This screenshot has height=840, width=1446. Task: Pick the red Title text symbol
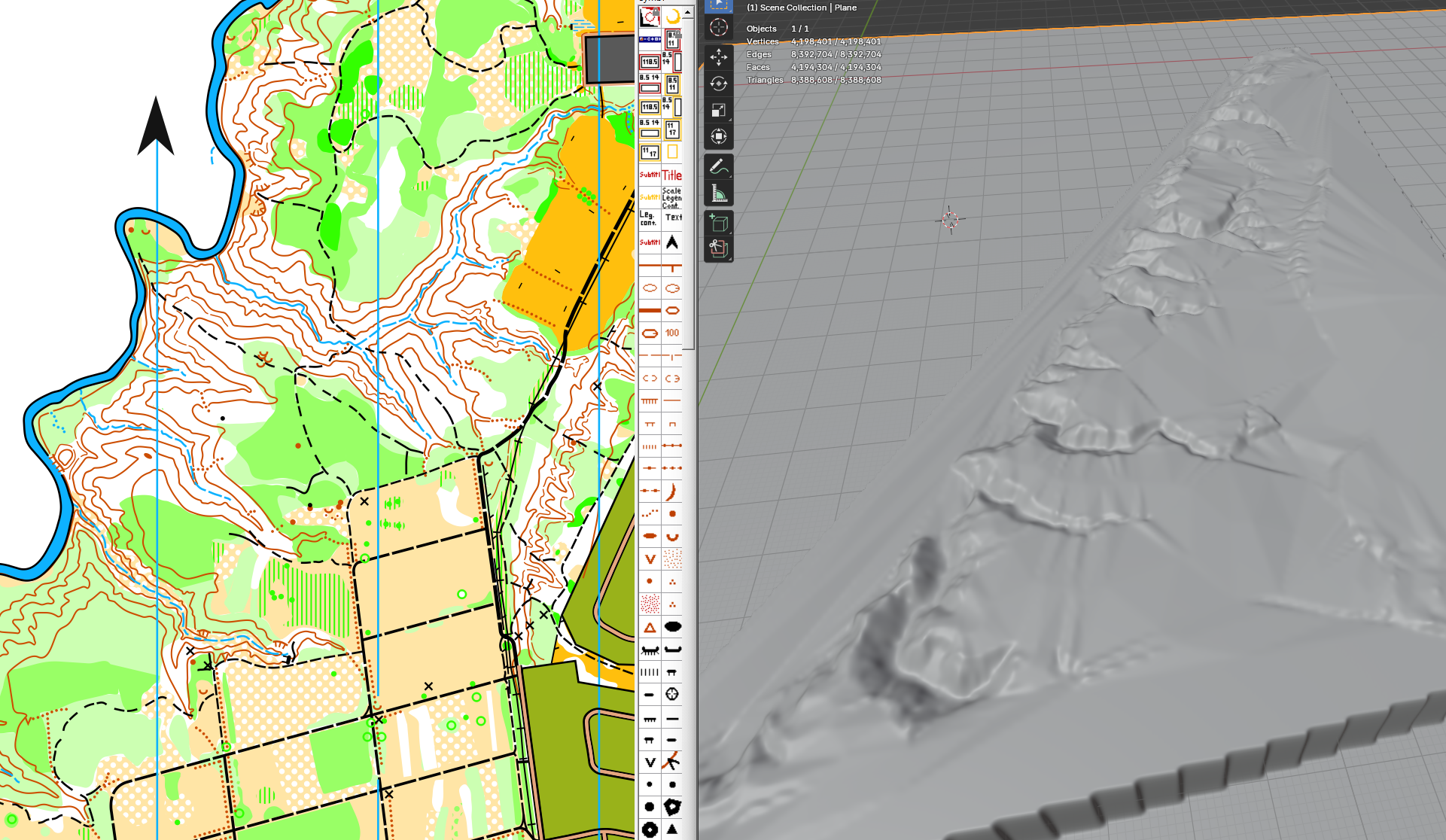pyautogui.click(x=672, y=175)
